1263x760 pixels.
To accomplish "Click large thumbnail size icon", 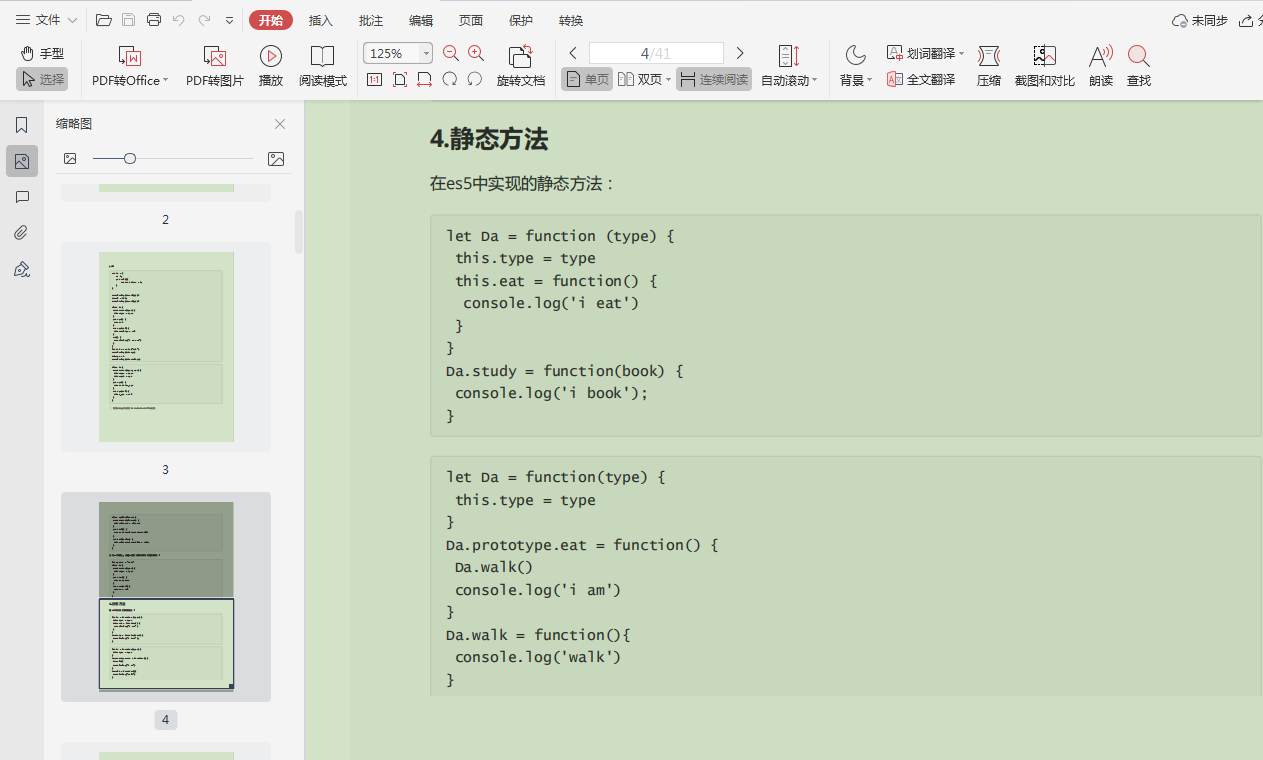I will coord(276,158).
